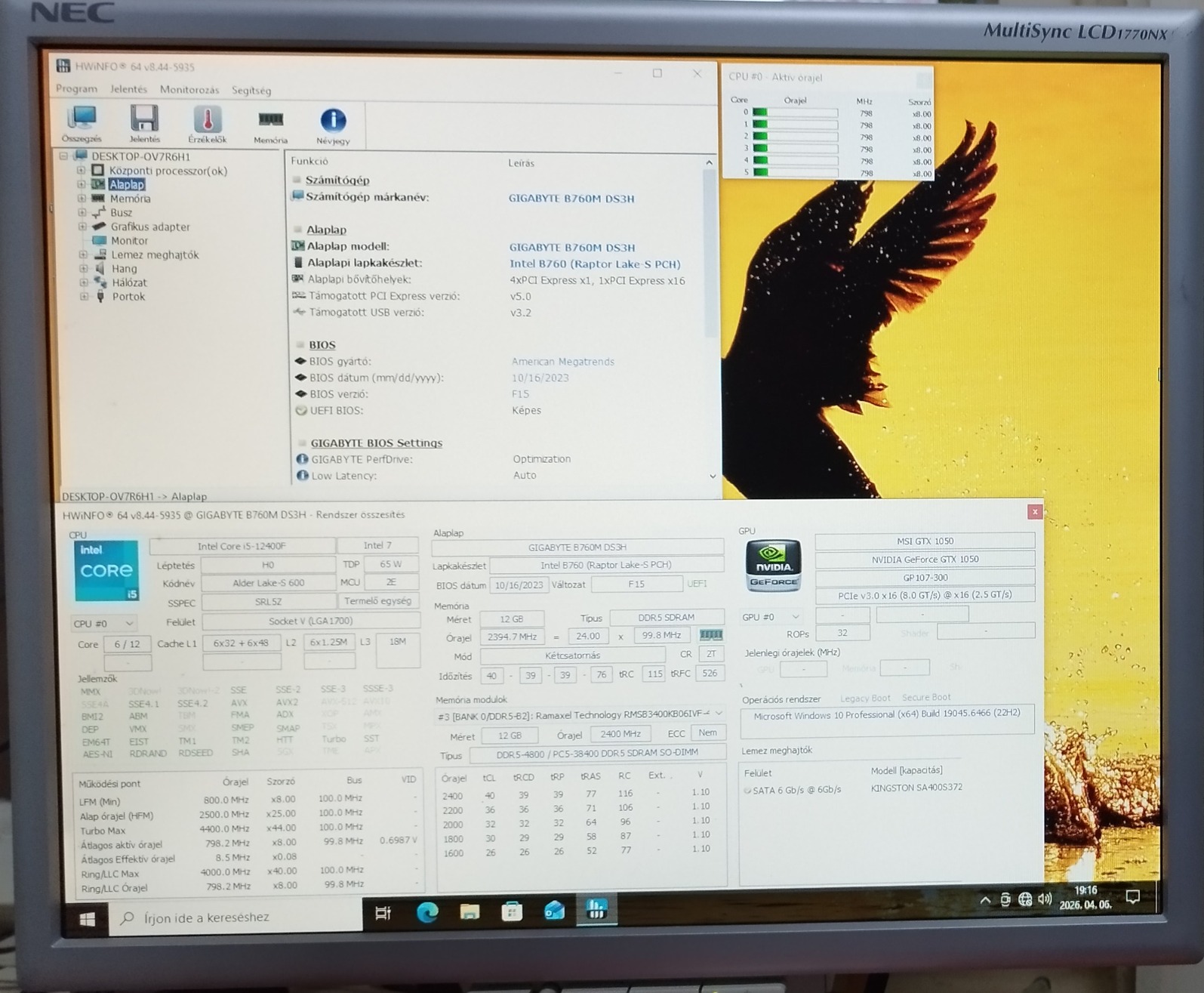Image resolution: width=1204 pixels, height=993 pixels.
Task: Expand the Hang tree node
Action: 83,269
